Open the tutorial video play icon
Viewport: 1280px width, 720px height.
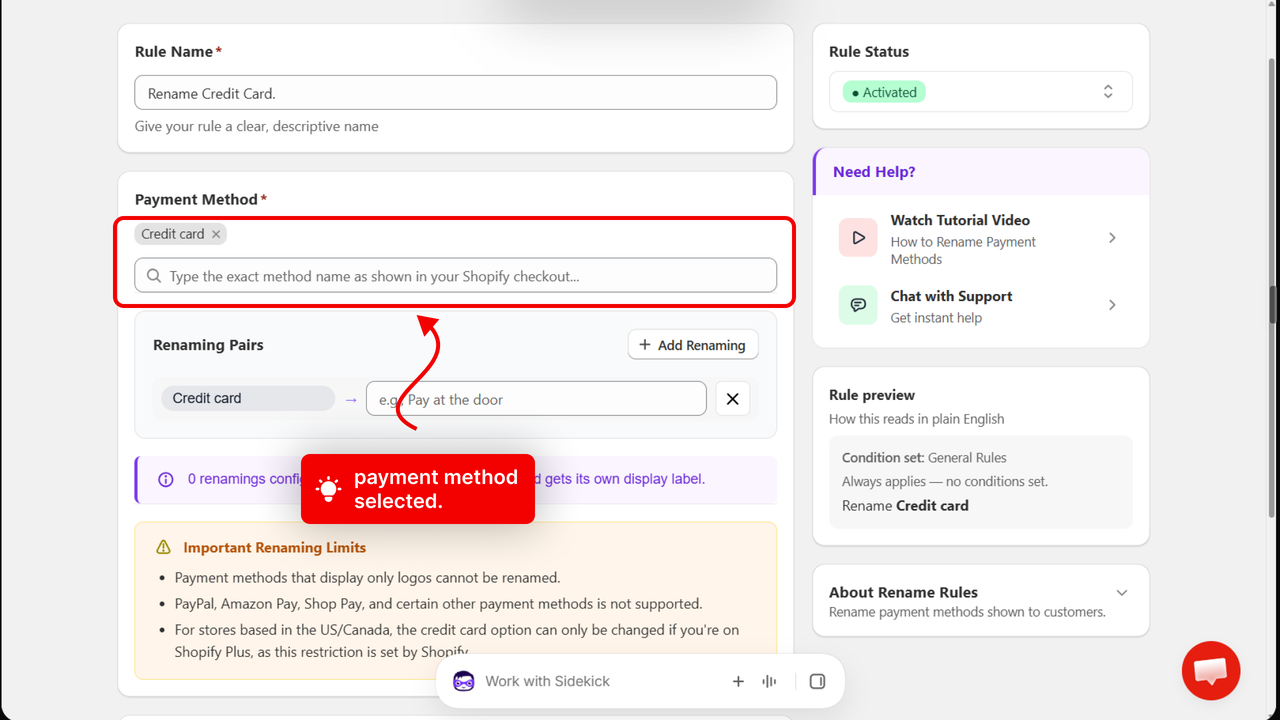pyautogui.click(x=858, y=238)
